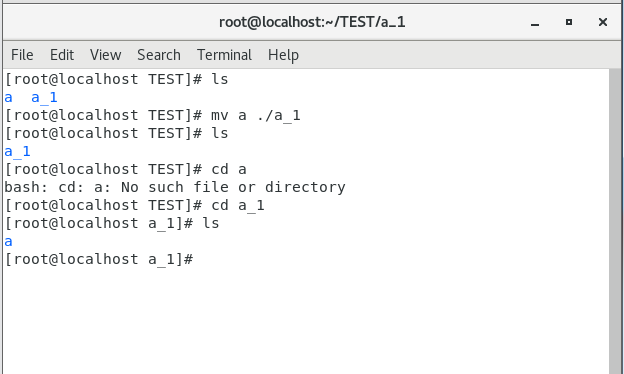Minimize the terminal window
This screenshot has height=374, width=624.
point(535,22)
